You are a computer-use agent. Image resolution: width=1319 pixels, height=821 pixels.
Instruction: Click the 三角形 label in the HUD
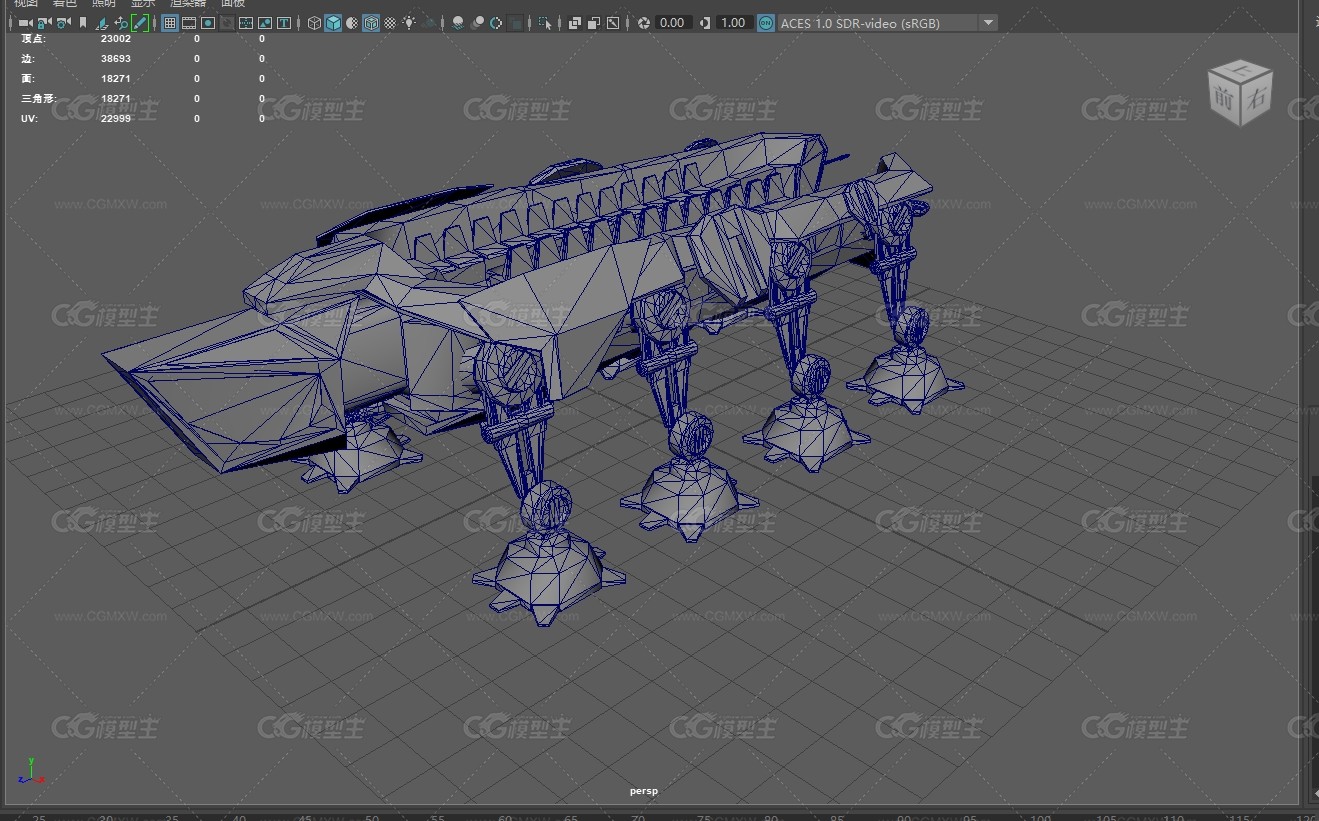point(38,98)
